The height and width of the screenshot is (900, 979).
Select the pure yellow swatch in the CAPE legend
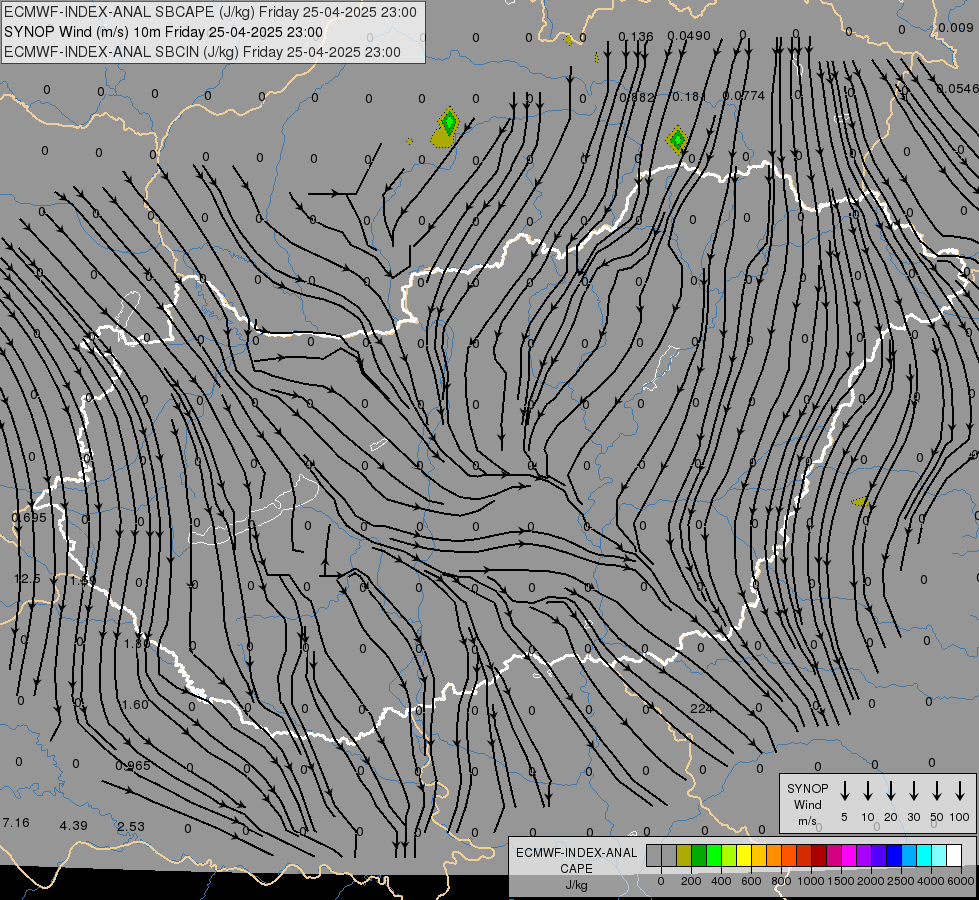(744, 855)
